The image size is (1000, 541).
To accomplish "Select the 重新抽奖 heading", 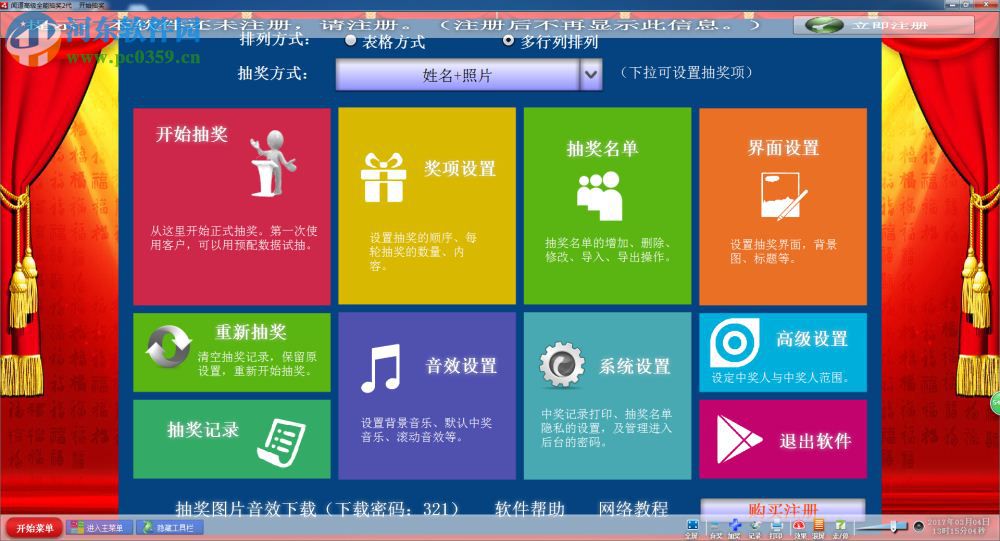I will click(251, 332).
